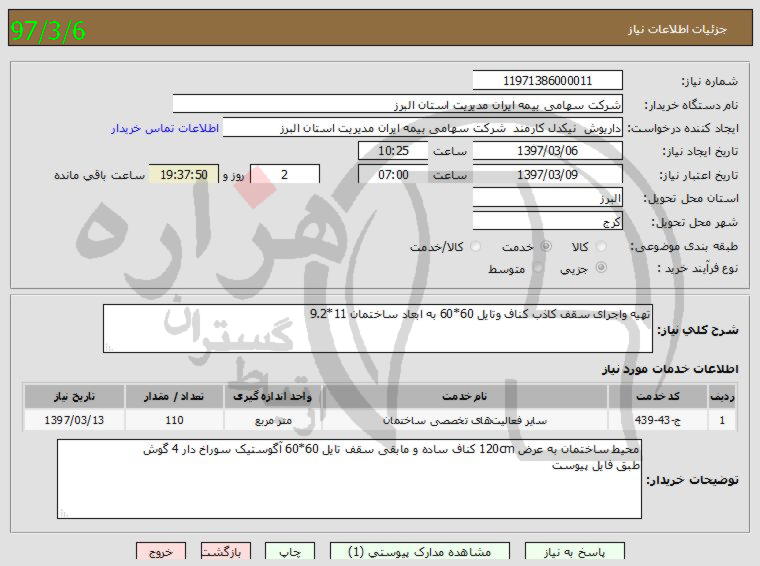
Task: Click the ردیف column header
Action: (x=722, y=396)
